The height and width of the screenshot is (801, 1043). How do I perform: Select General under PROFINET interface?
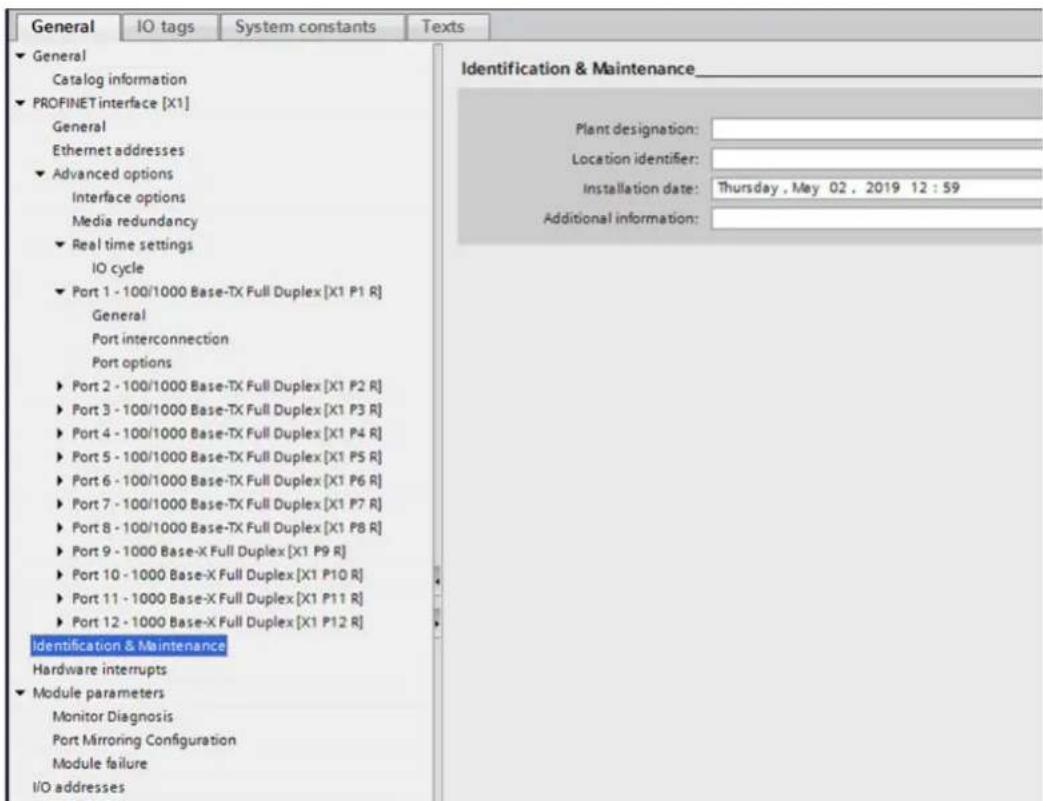point(78,126)
